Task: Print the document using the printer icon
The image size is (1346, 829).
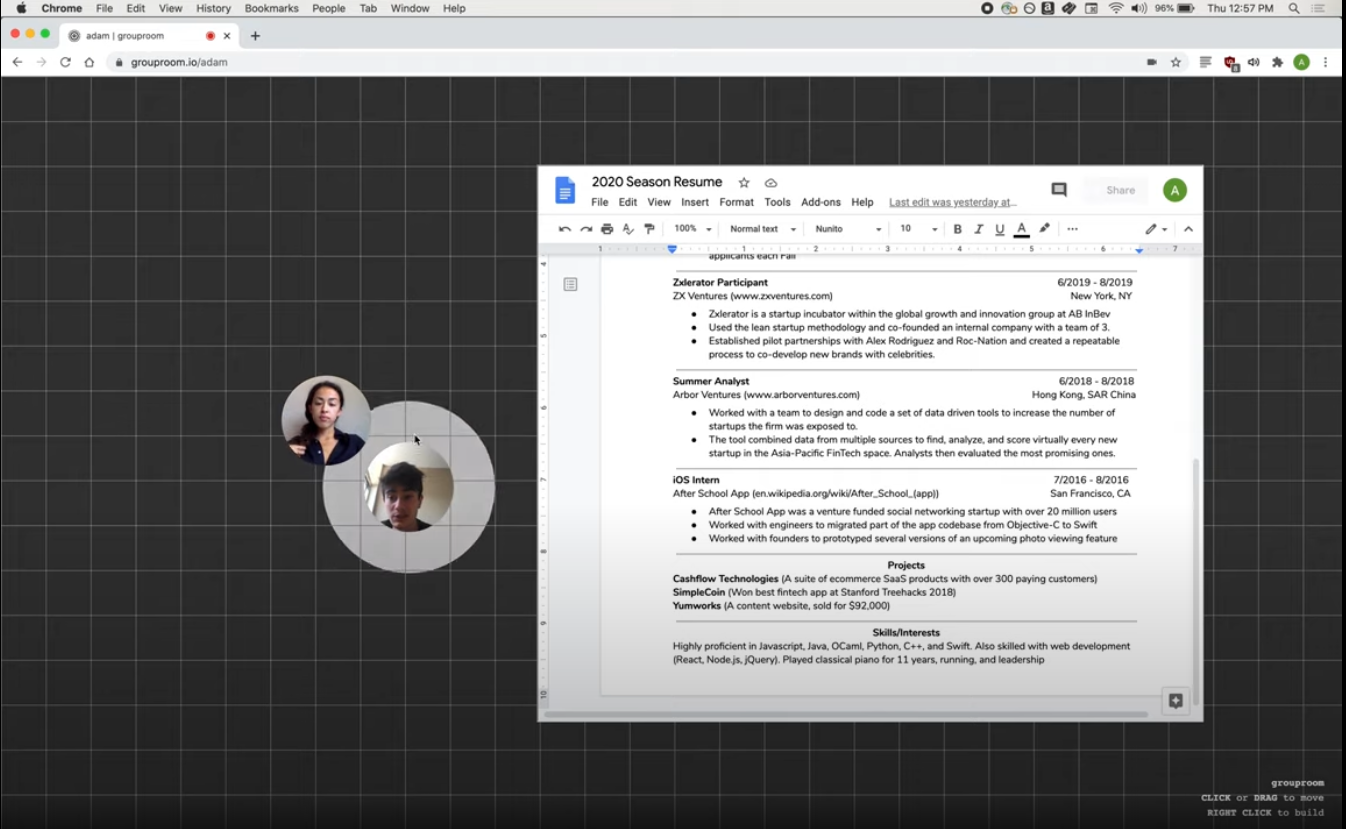Action: tap(607, 229)
